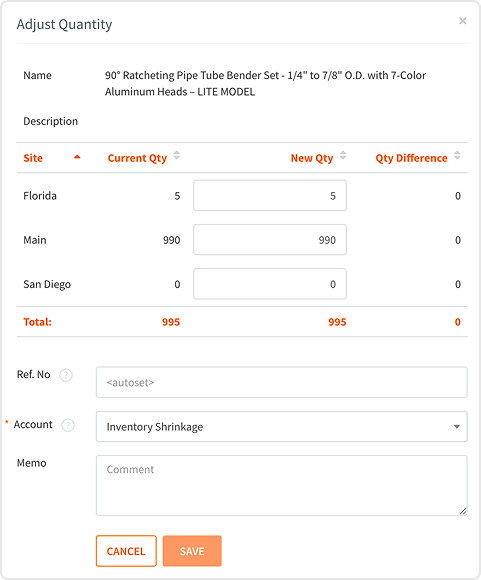Click Main New Qty input field
This screenshot has height=580, width=481.
coord(270,240)
